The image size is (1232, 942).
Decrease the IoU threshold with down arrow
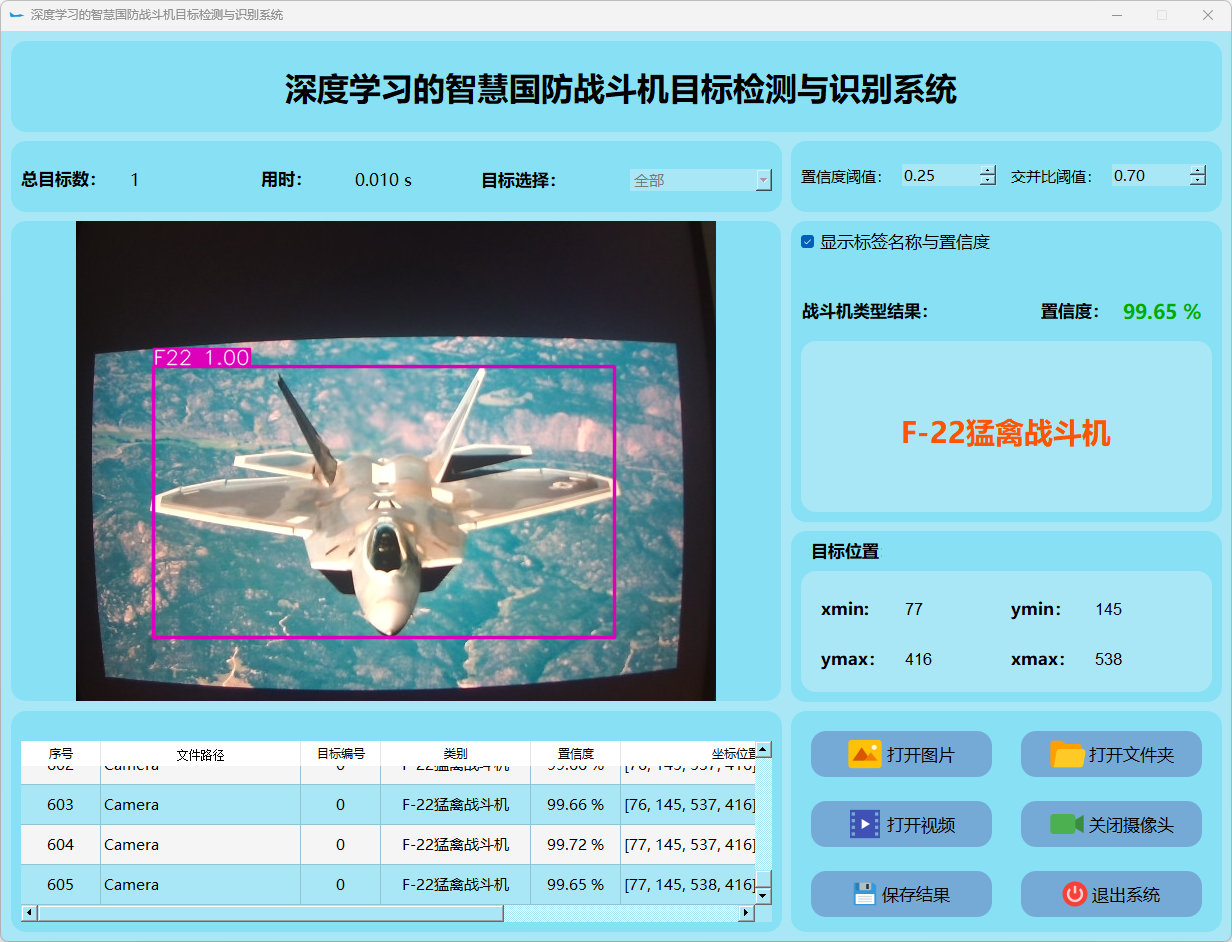tap(1198, 181)
